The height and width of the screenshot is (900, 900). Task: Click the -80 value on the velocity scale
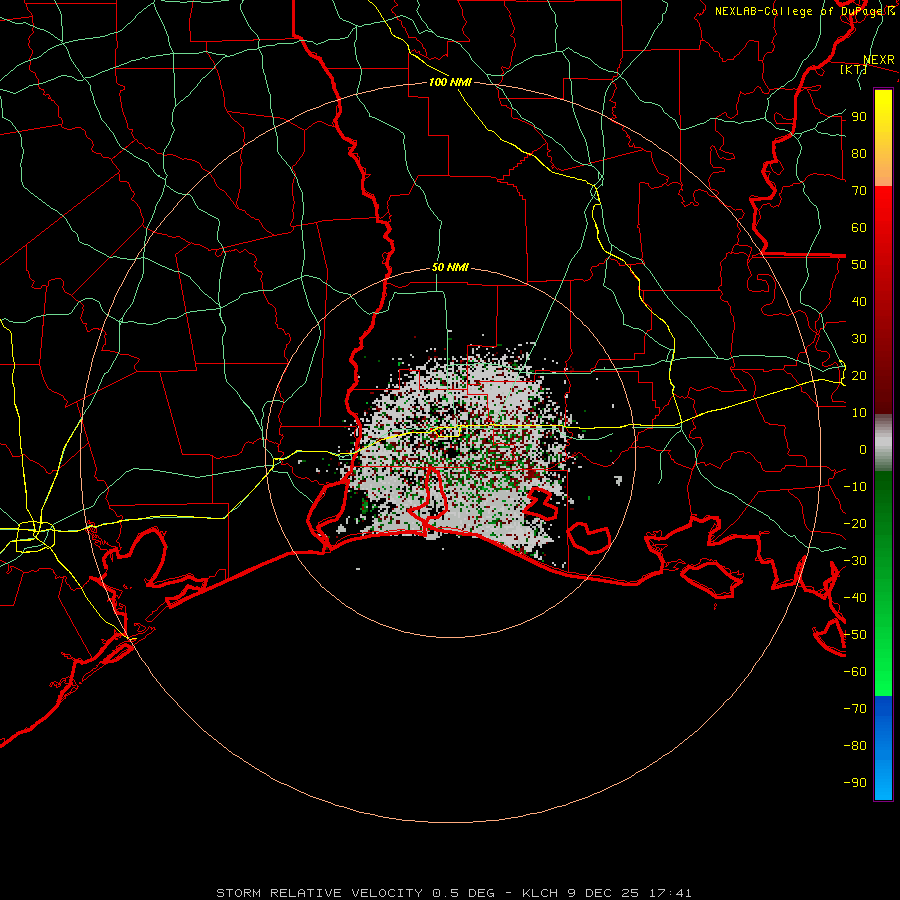[x=855, y=746]
